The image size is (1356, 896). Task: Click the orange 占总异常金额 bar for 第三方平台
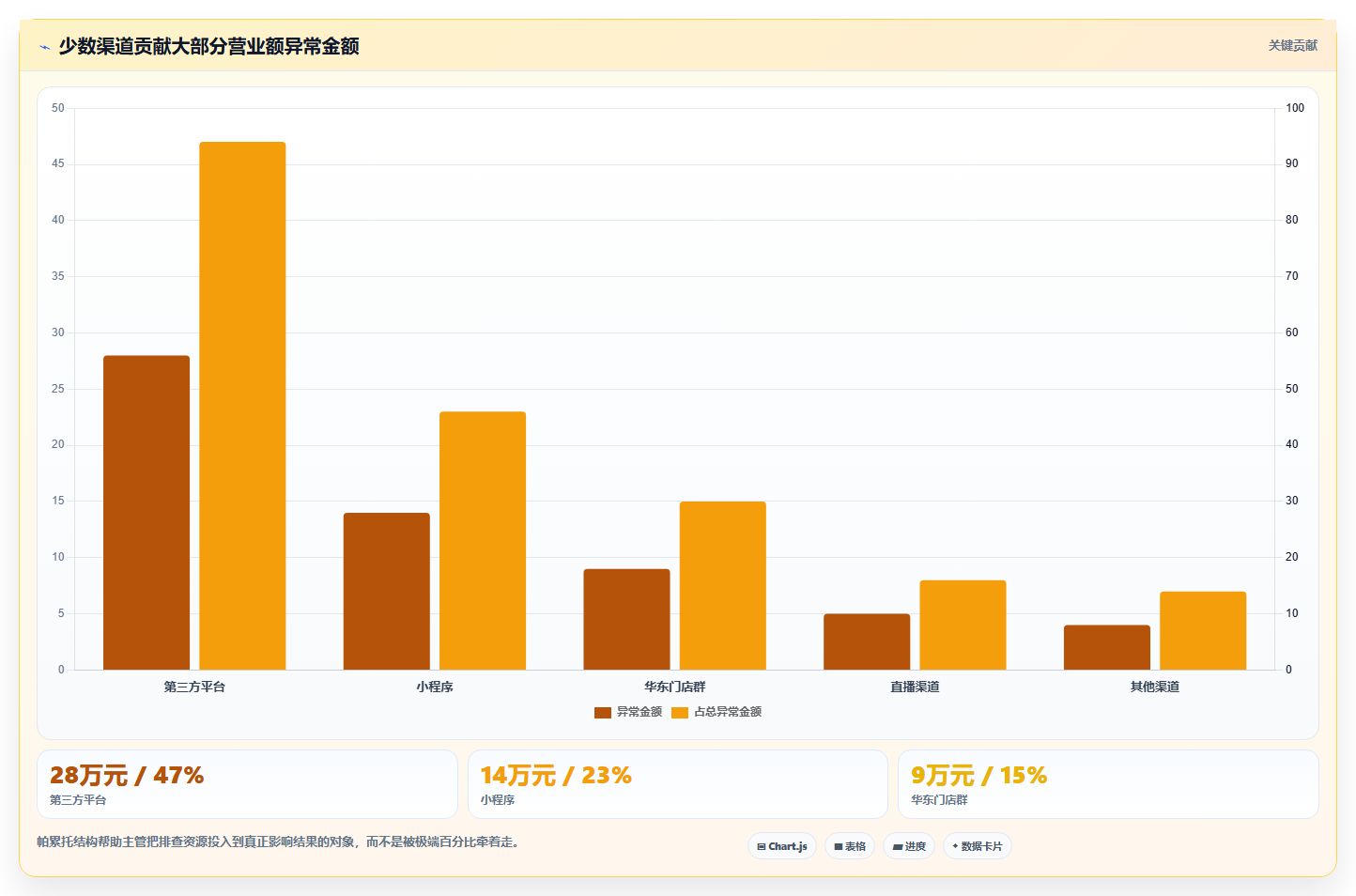tap(242, 406)
